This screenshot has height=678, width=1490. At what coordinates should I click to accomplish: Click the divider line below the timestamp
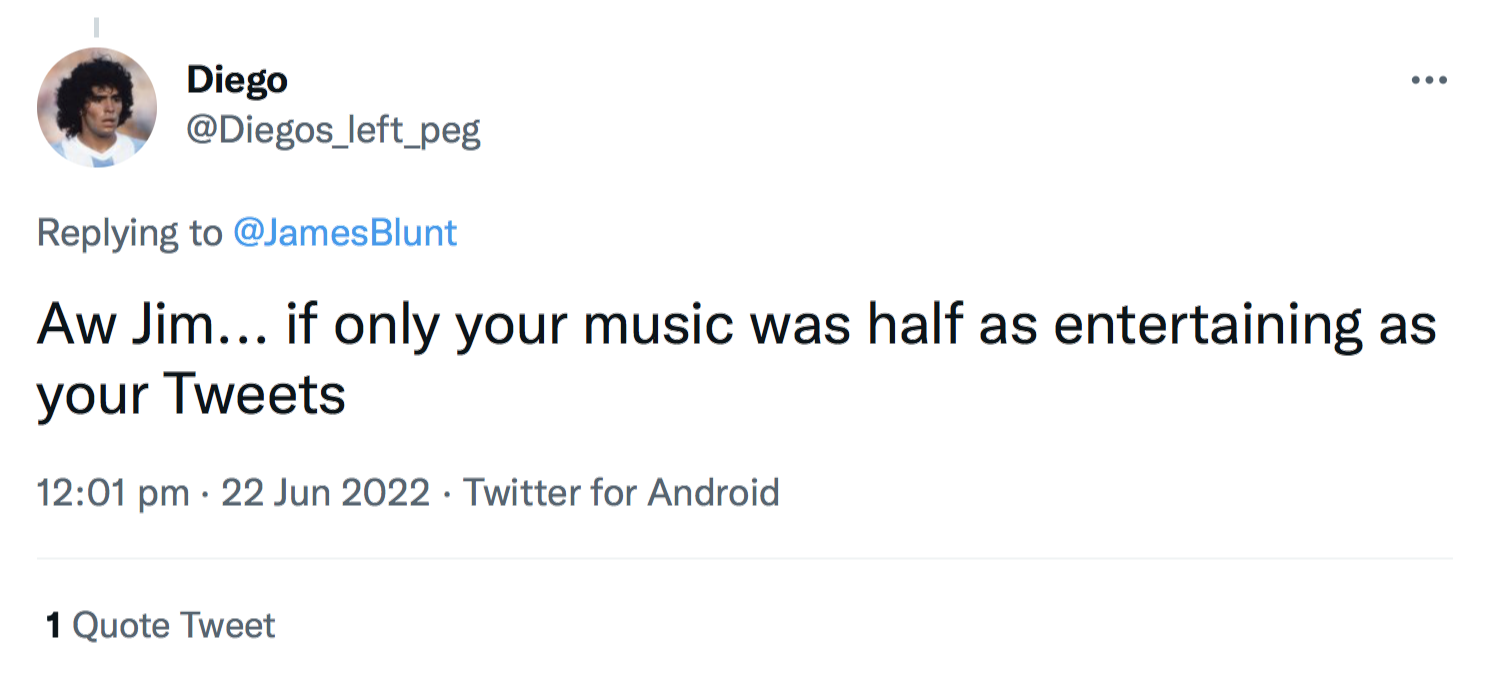click(x=745, y=559)
